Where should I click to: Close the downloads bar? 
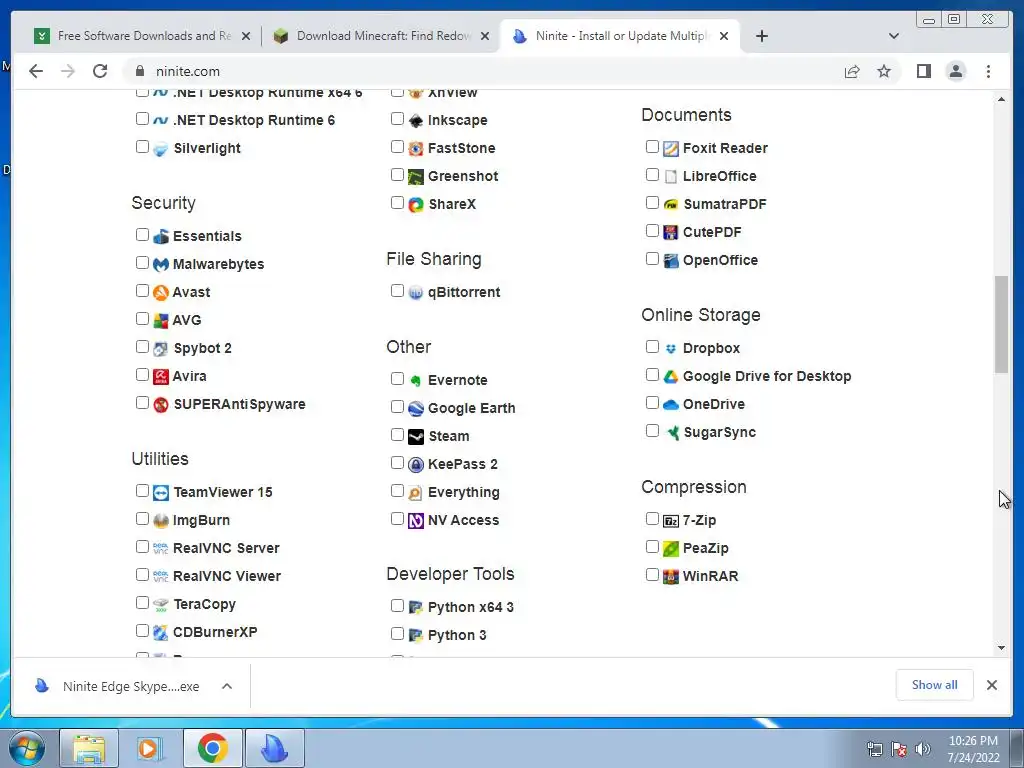pos(991,685)
